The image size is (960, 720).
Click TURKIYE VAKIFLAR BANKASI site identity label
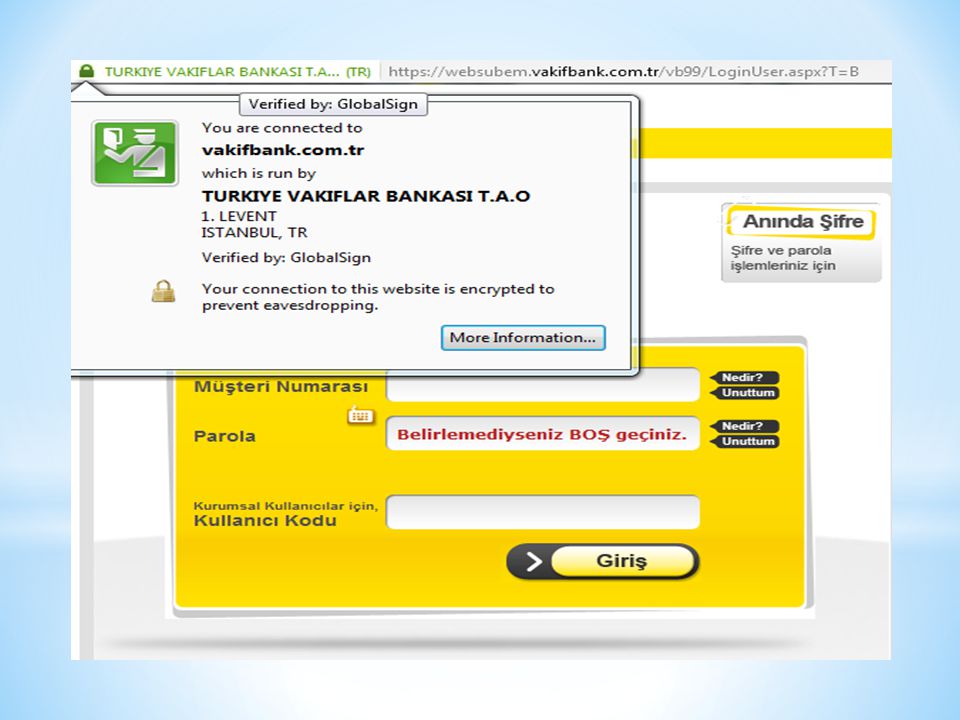(x=238, y=72)
